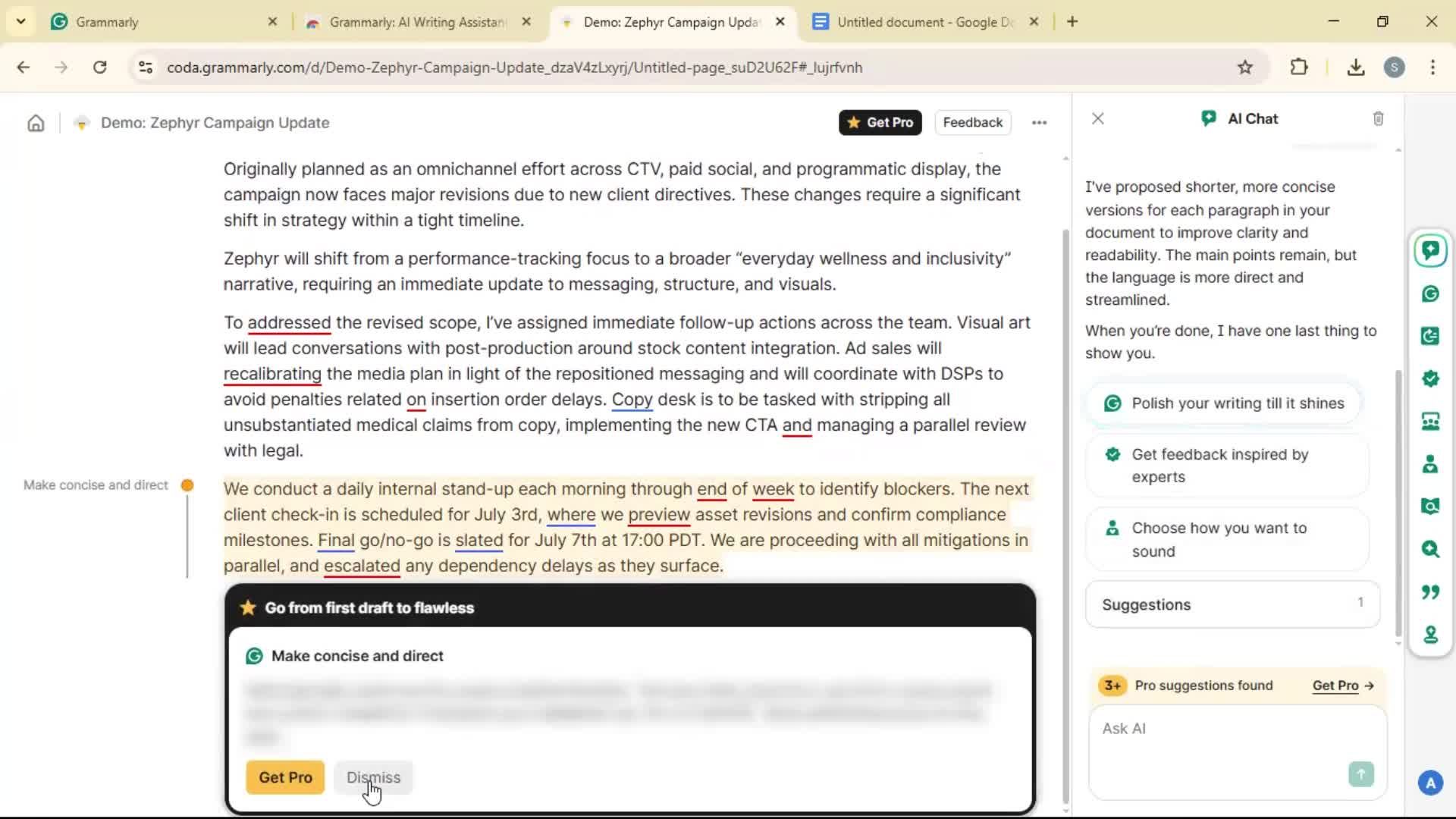Open browser extensions puzzle icon
This screenshot has height=819, width=1456.
pos(1298,67)
